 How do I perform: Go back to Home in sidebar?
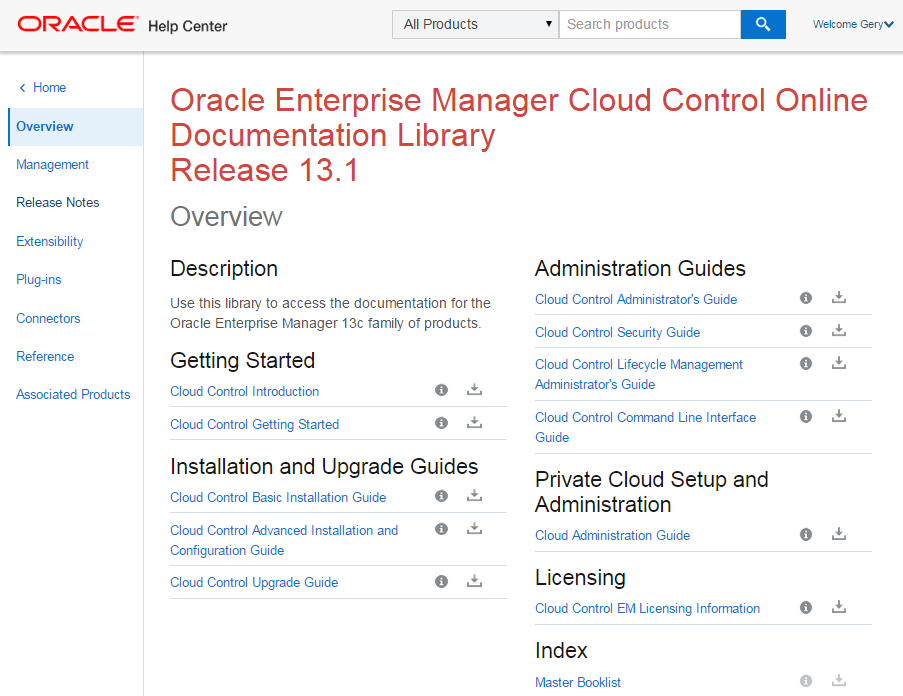coord(43,88)
